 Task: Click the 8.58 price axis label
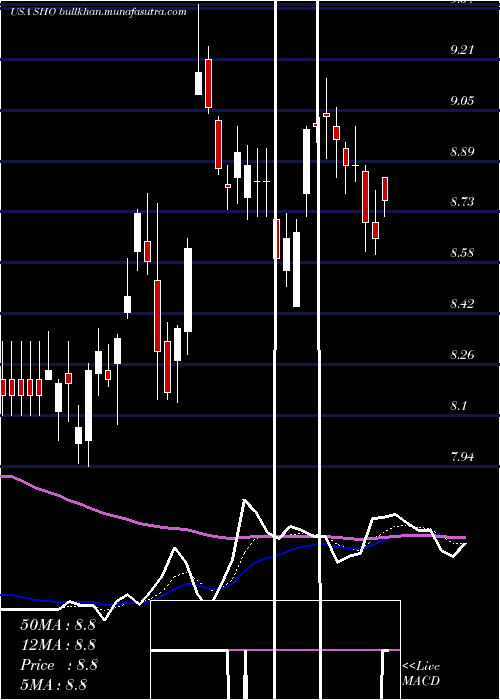[x=462, y=253]
